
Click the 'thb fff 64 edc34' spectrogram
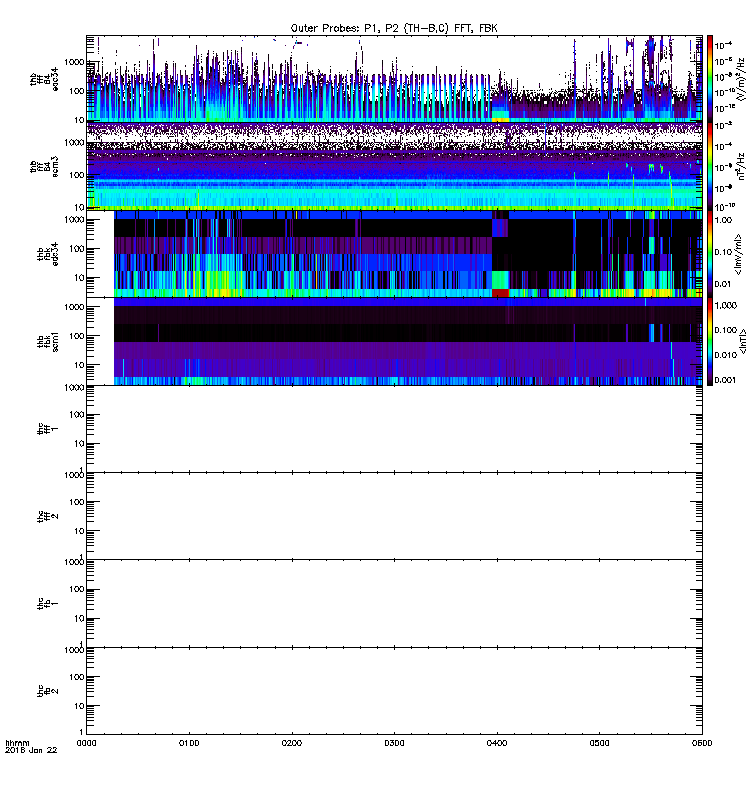(x=394, y=79)
